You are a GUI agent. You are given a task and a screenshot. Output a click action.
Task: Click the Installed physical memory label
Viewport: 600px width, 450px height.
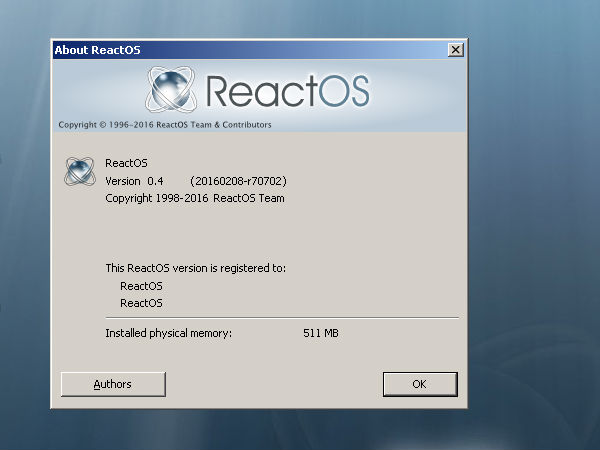(168, 333)
